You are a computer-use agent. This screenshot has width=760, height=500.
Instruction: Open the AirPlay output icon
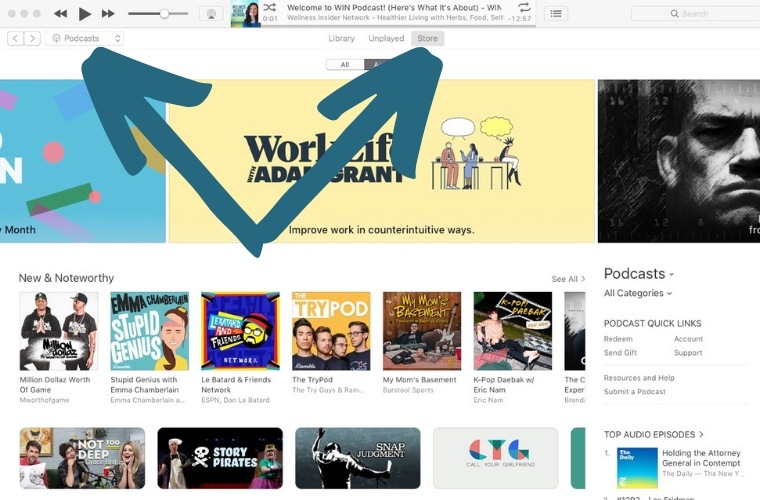coord(211,14)
